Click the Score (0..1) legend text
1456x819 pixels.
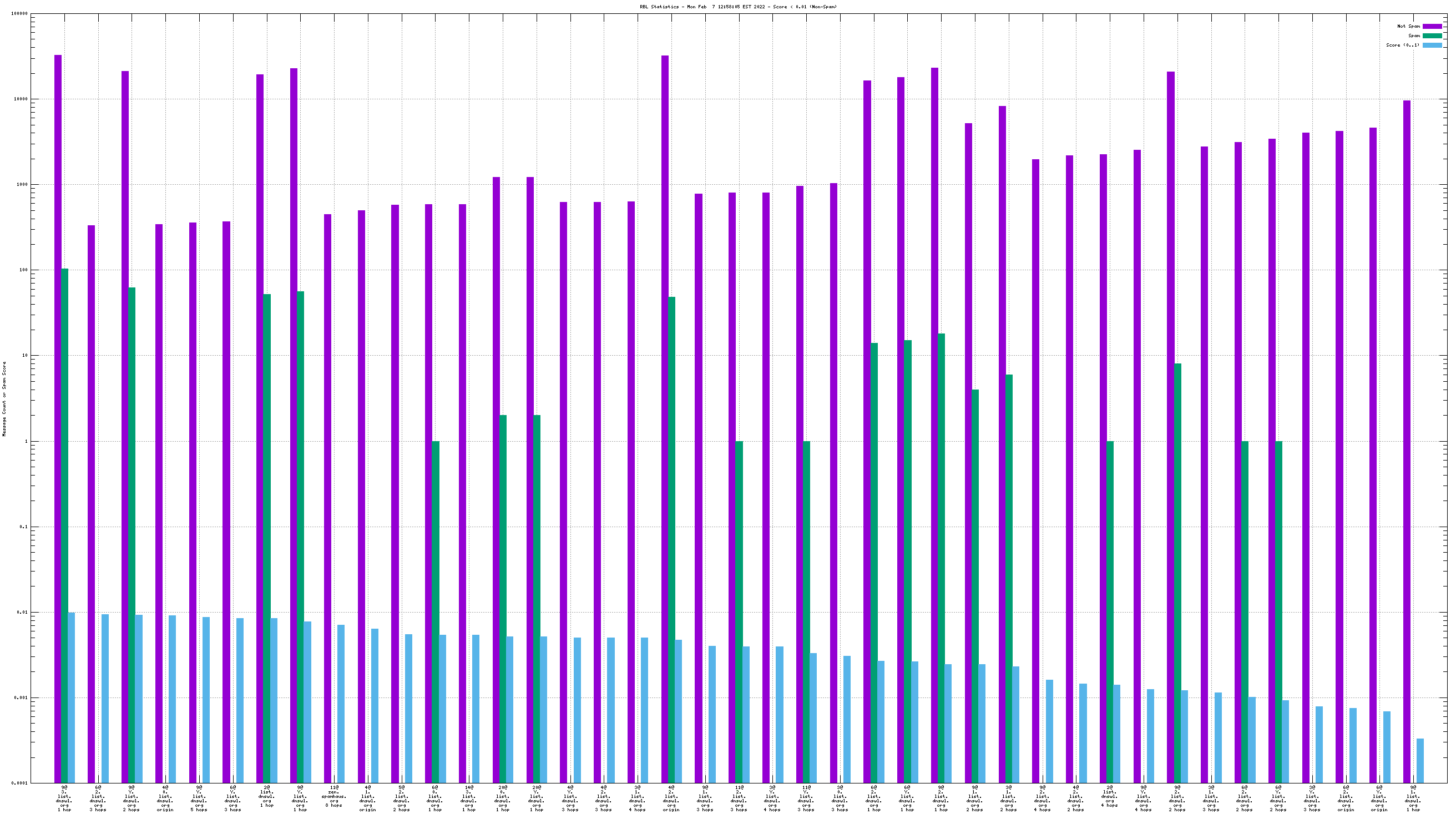[1402, 45]
